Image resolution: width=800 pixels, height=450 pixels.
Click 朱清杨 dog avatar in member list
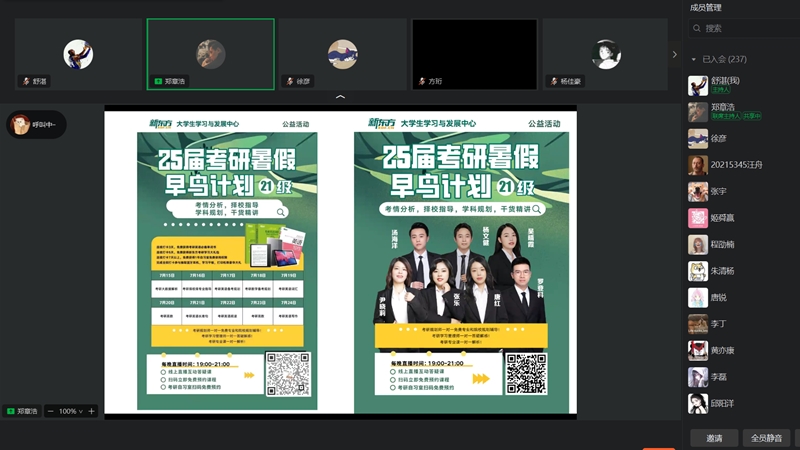697,271
